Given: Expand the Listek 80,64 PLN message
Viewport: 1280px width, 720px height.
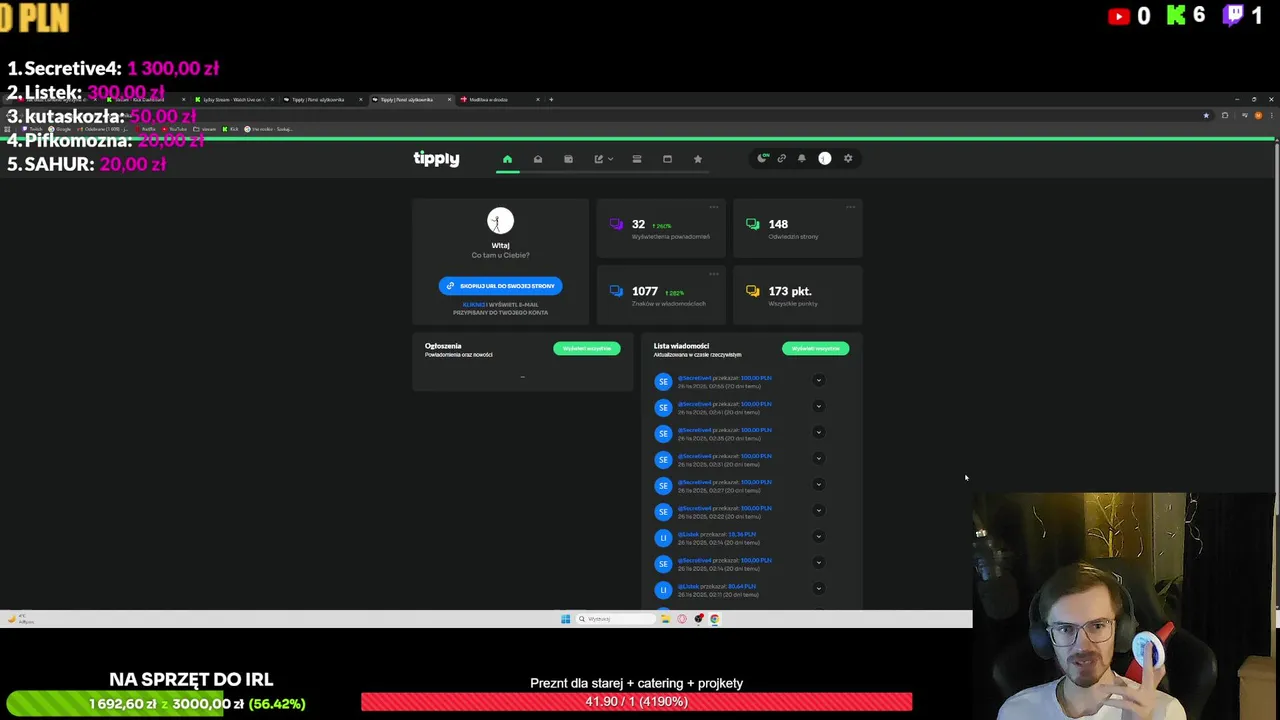Looking at the screenshot, I should (x=818, y=588).
